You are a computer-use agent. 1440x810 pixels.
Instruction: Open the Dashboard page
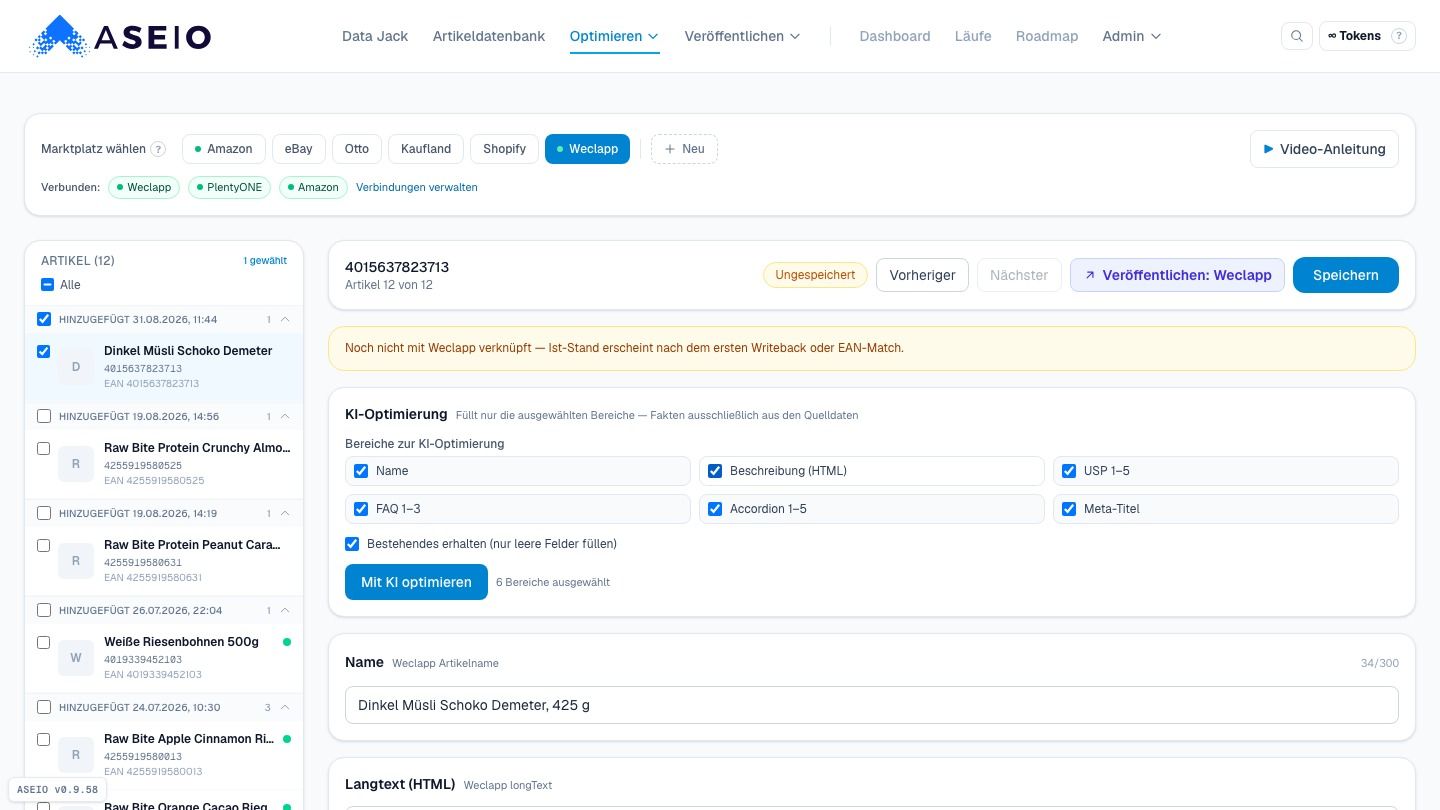[895, 36]
